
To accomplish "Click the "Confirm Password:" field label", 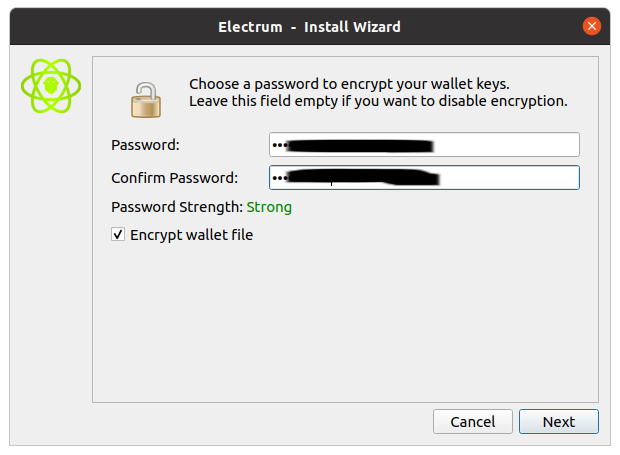I will click(174, 178).
